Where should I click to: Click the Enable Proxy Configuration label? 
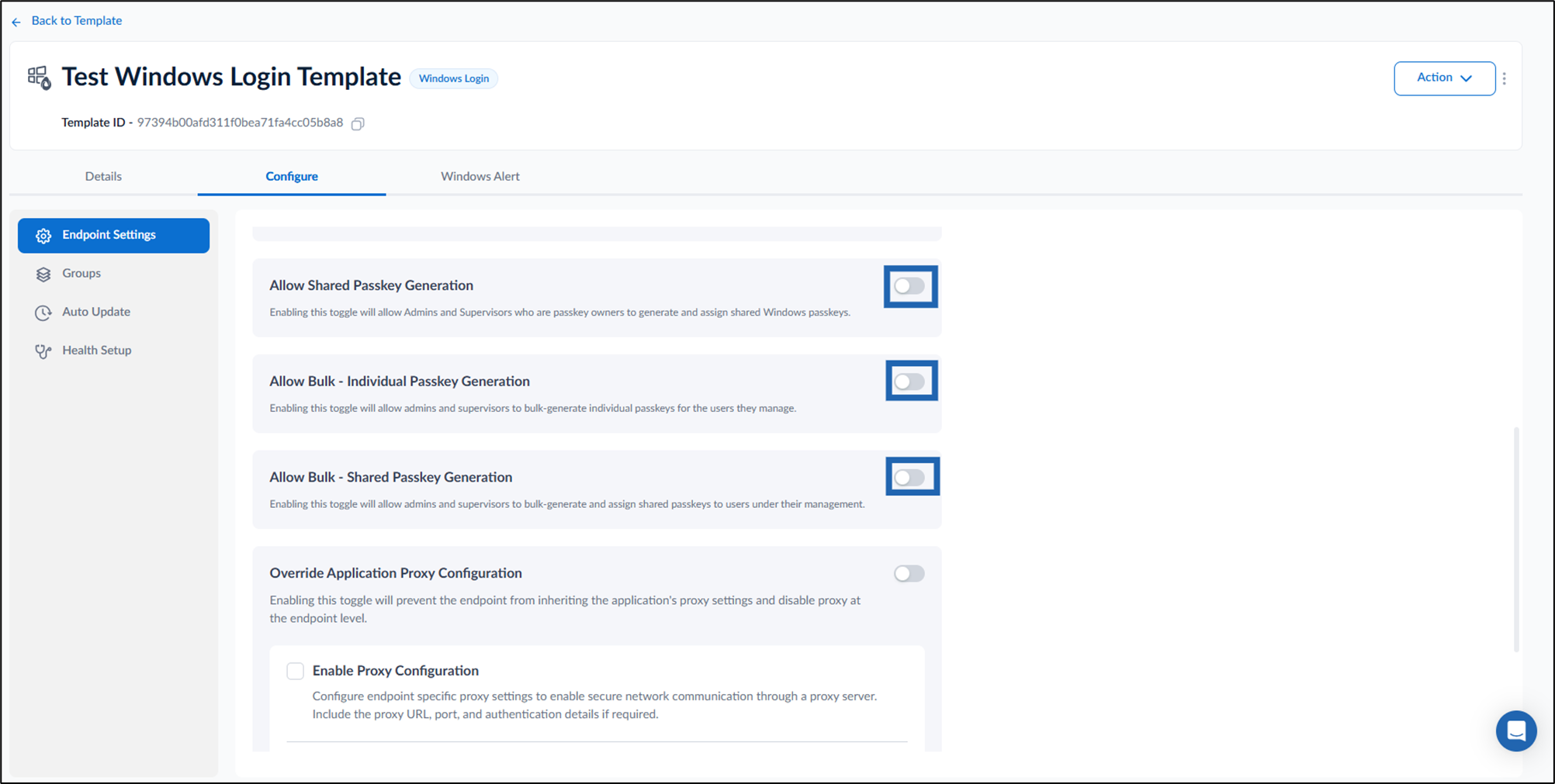coord(396,671)
